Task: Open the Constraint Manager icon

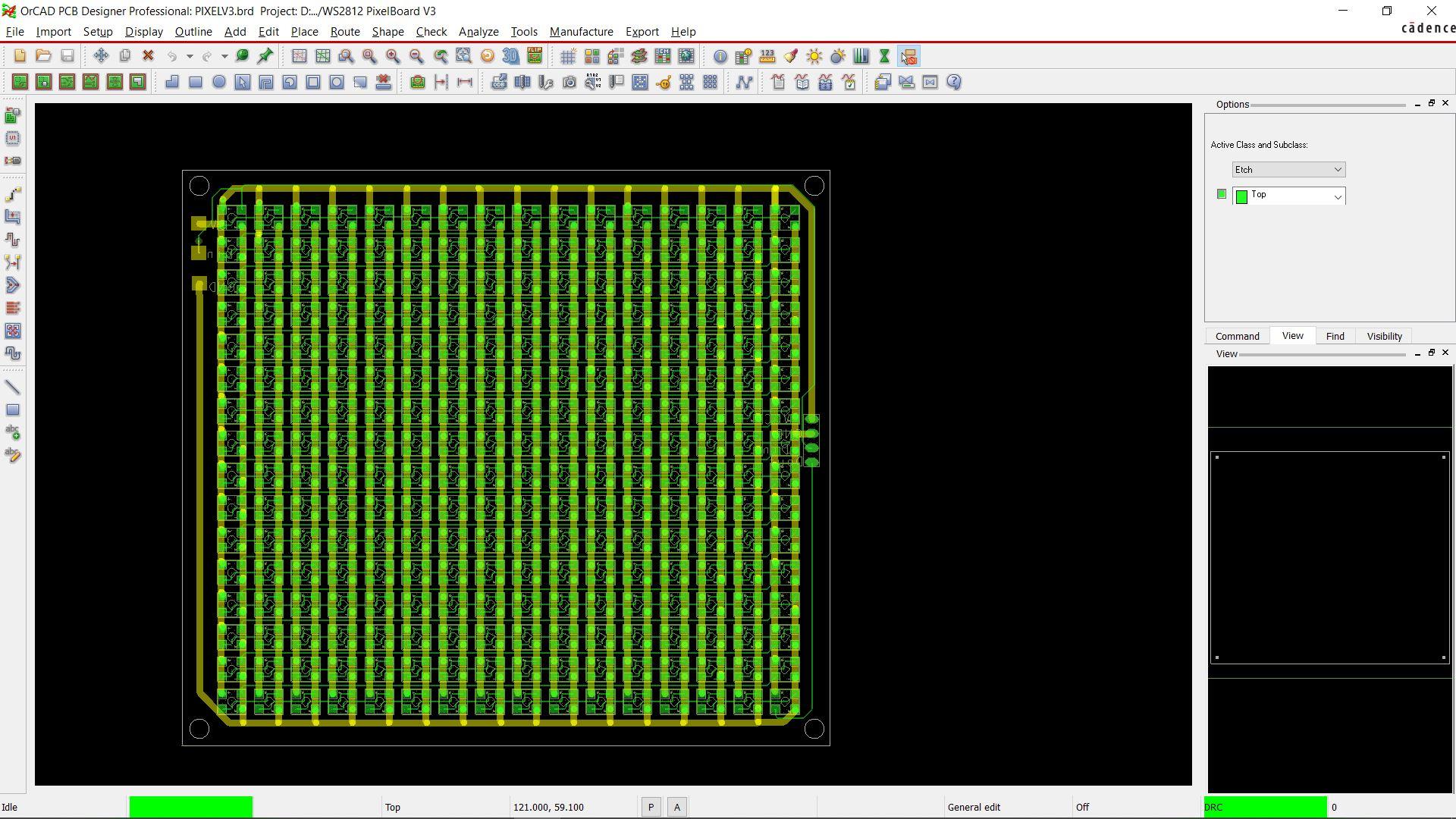Action: pyautogui.click(x=662, y=55)
